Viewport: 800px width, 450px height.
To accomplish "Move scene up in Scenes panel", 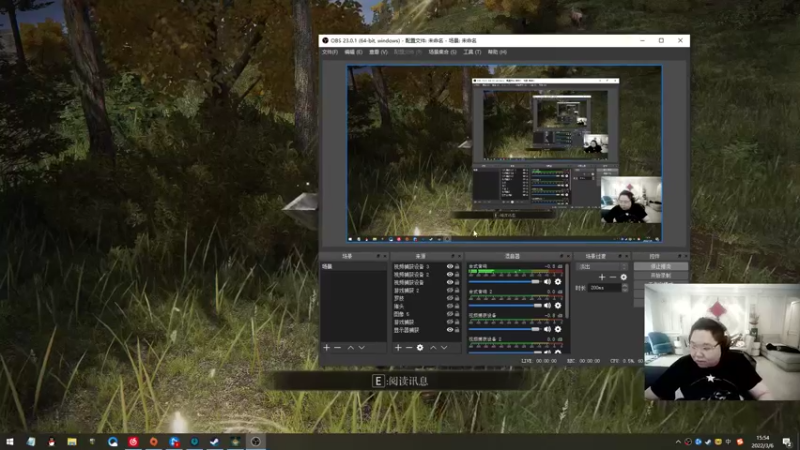I will coord(351,347).
